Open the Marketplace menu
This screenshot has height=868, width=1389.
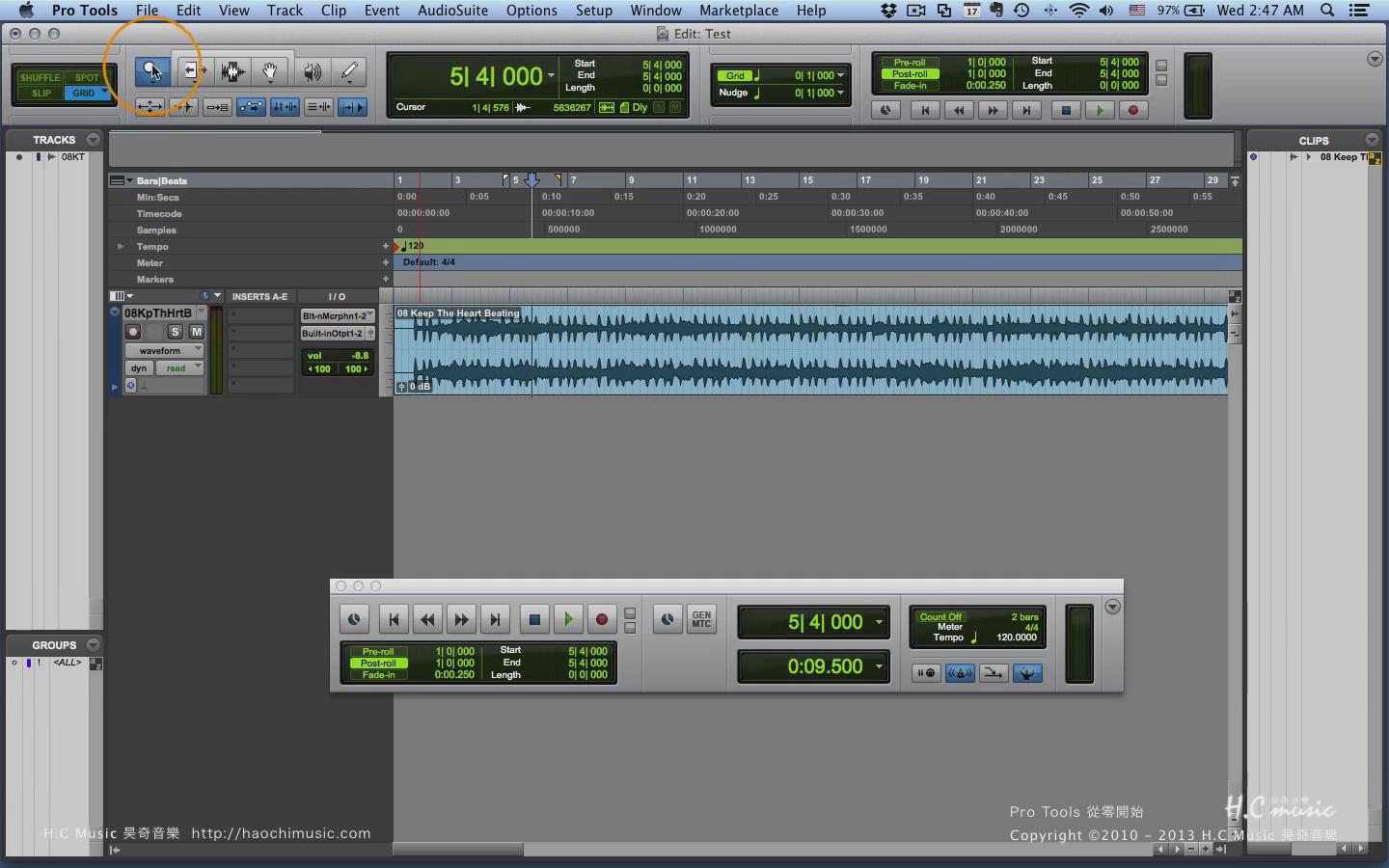pos(739,11)
